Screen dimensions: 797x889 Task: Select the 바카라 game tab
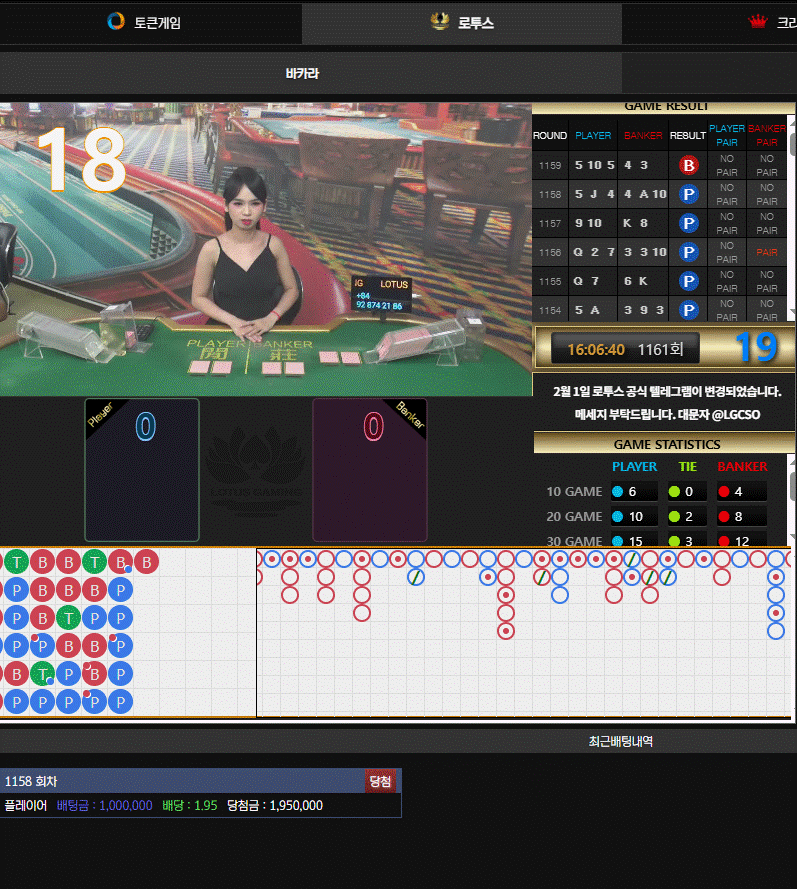click(302, 73)
